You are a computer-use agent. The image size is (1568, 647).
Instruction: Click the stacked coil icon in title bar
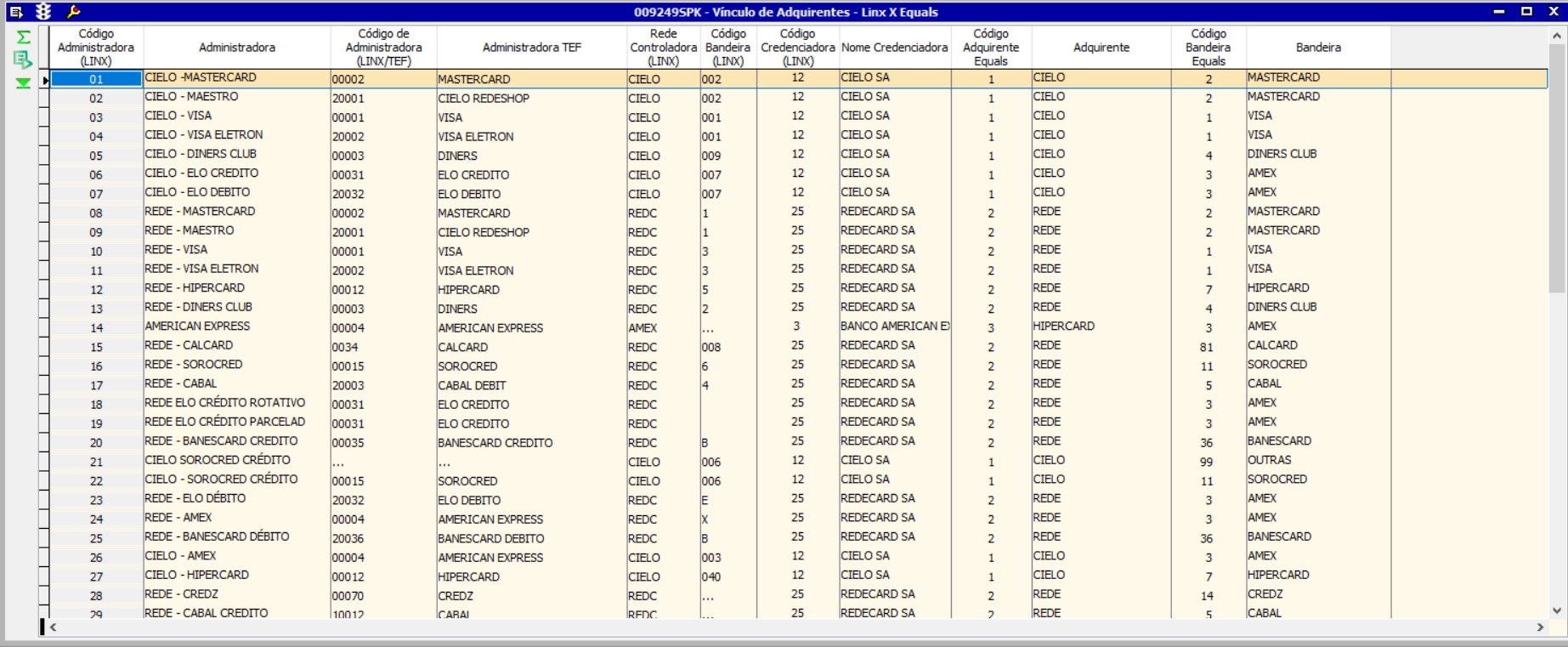tap(43, 12)
